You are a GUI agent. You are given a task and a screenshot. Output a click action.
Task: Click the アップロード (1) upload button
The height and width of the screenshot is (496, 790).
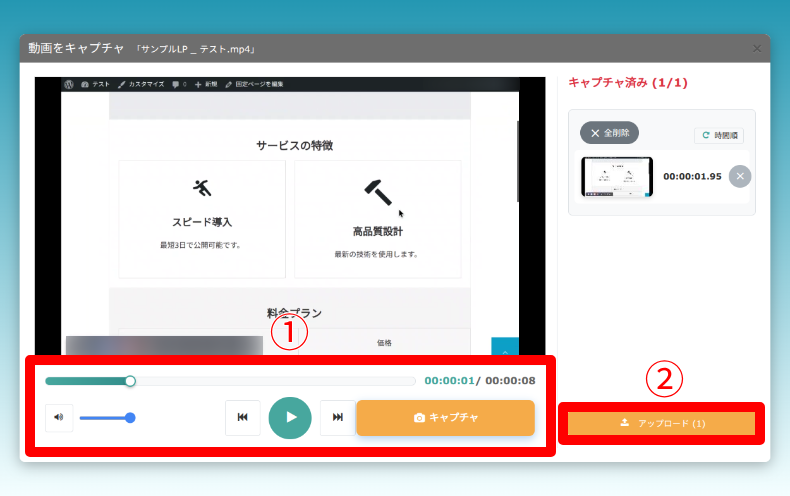[x=661, y=423]
